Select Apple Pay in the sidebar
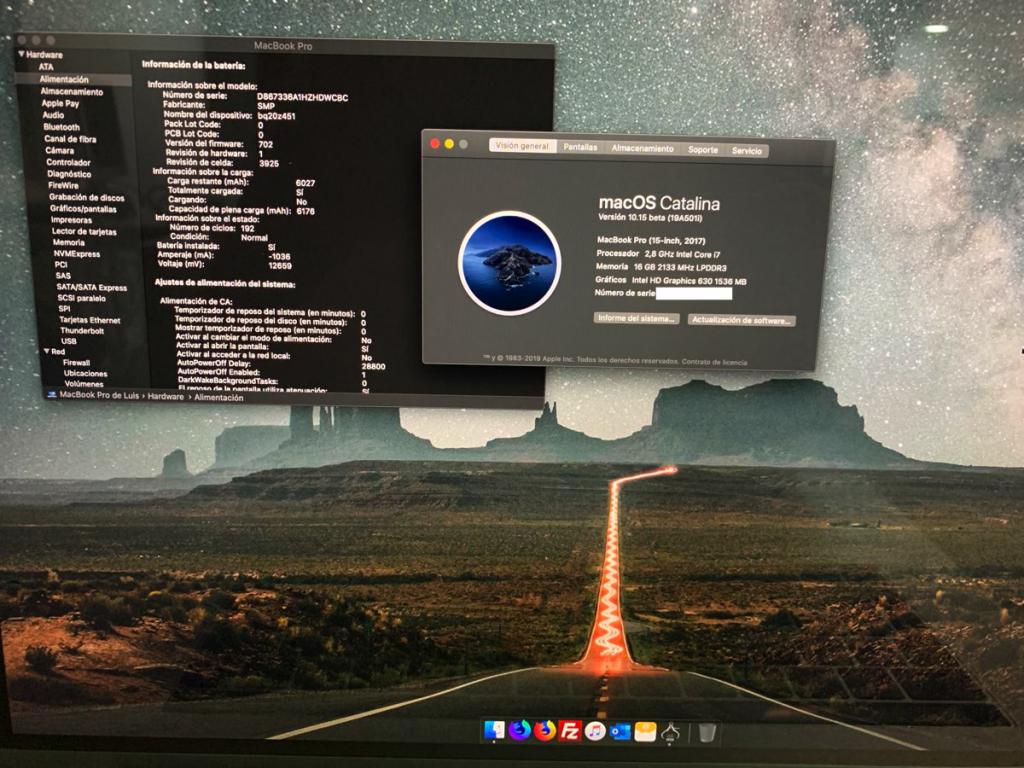This screenshot has width=1024, height=768. click(60, 103)
